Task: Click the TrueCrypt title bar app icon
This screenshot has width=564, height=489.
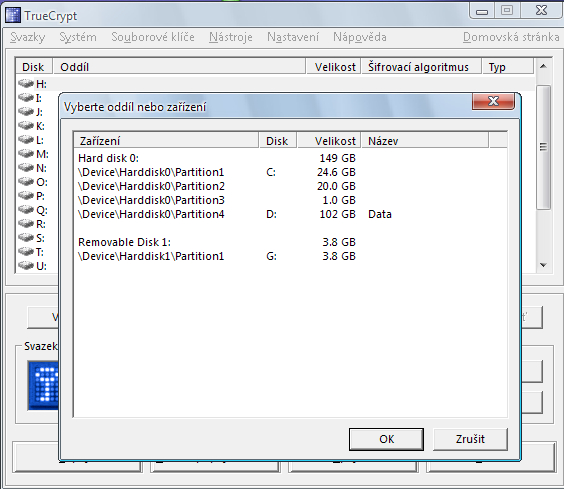Action: [13, 15]
